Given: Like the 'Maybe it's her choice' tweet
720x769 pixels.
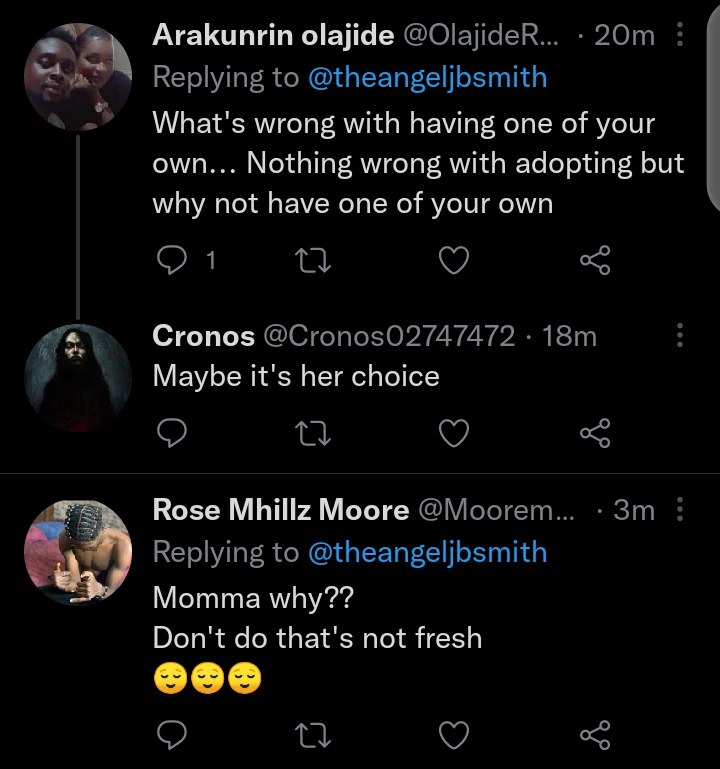Looking at the screenshot, I should [455, 432].
